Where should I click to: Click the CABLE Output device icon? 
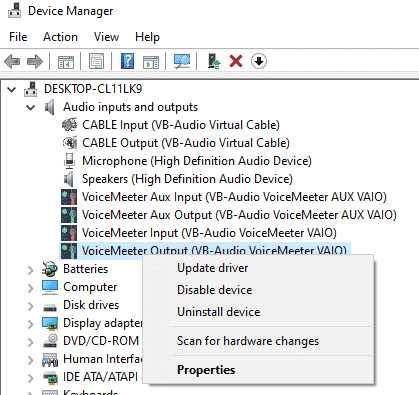point(70,143)
